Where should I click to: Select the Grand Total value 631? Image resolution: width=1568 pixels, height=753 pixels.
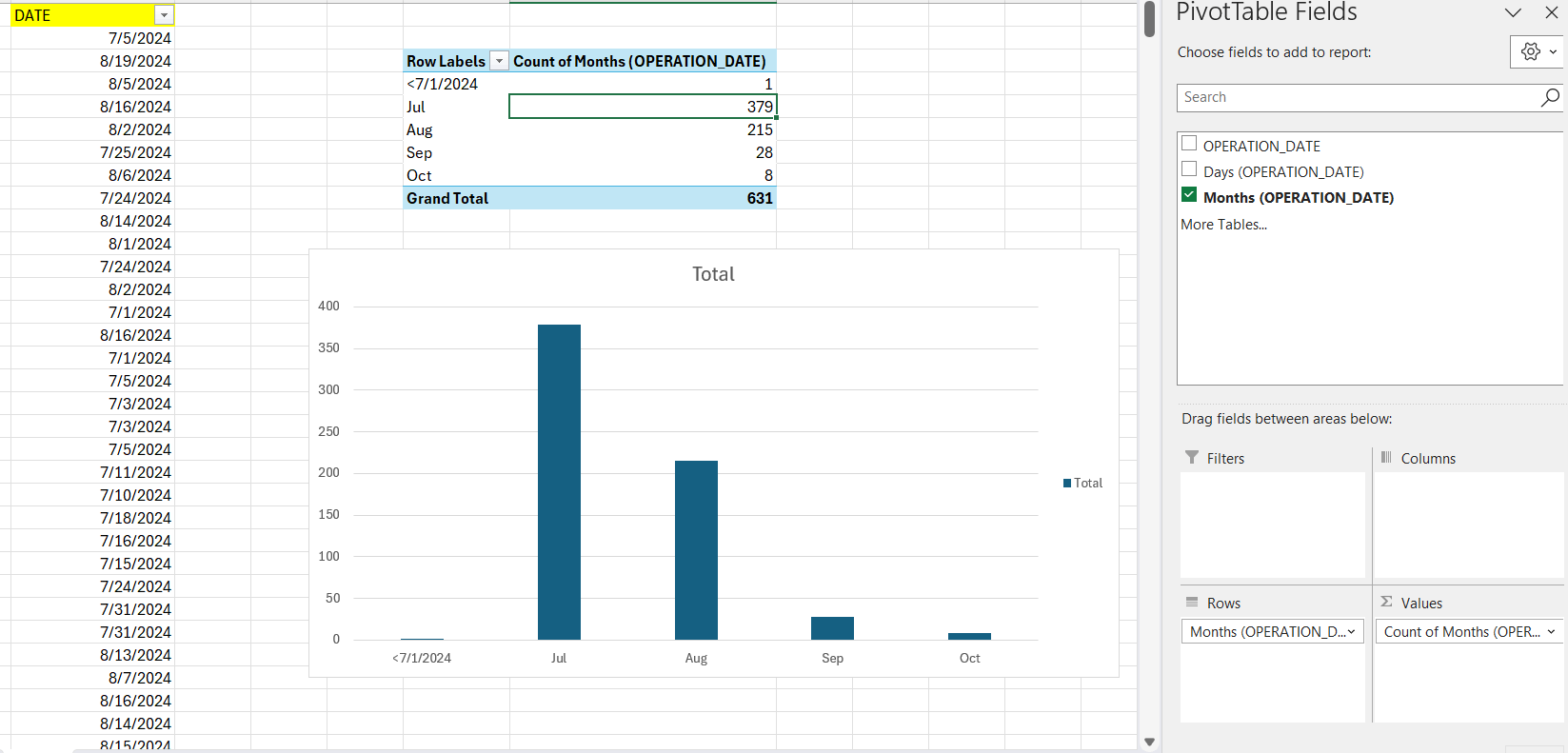643,198
